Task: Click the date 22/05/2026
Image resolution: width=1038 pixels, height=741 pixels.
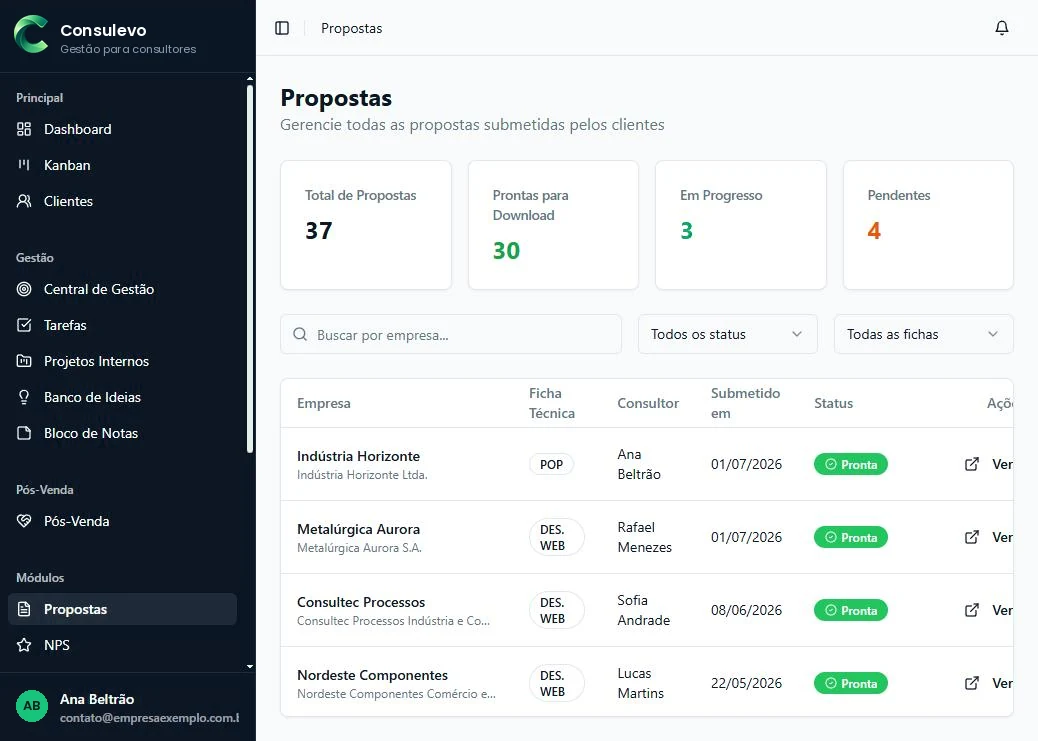Action: pyautogui.click(x=746, y=683)
